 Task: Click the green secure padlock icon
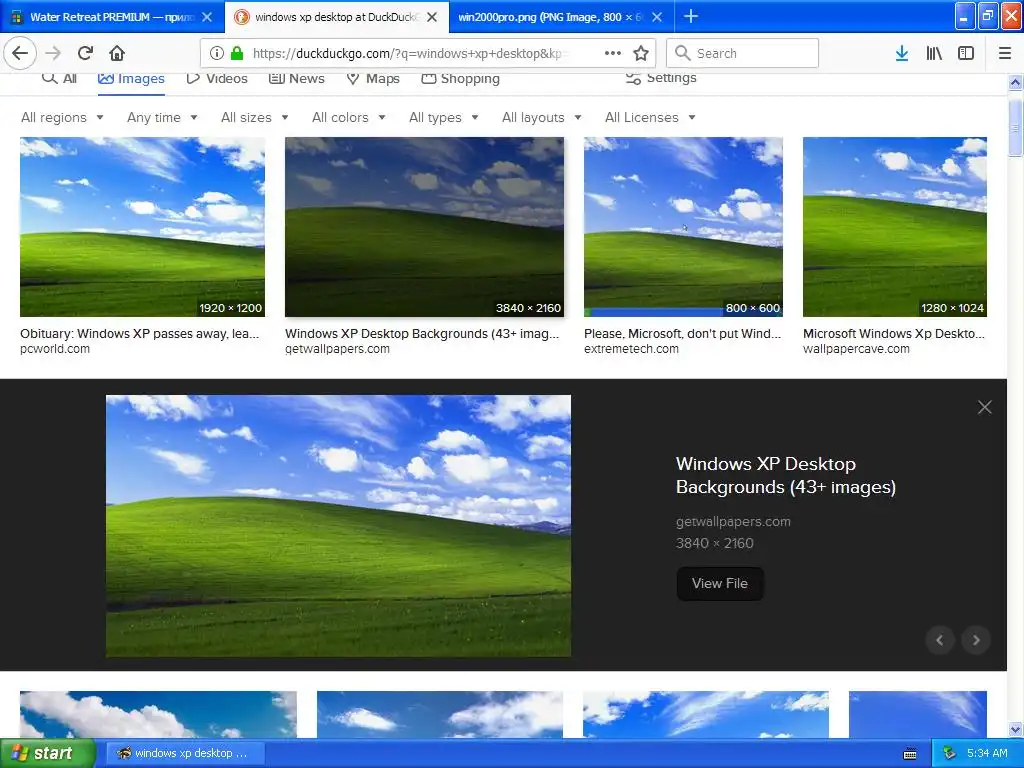237,53
